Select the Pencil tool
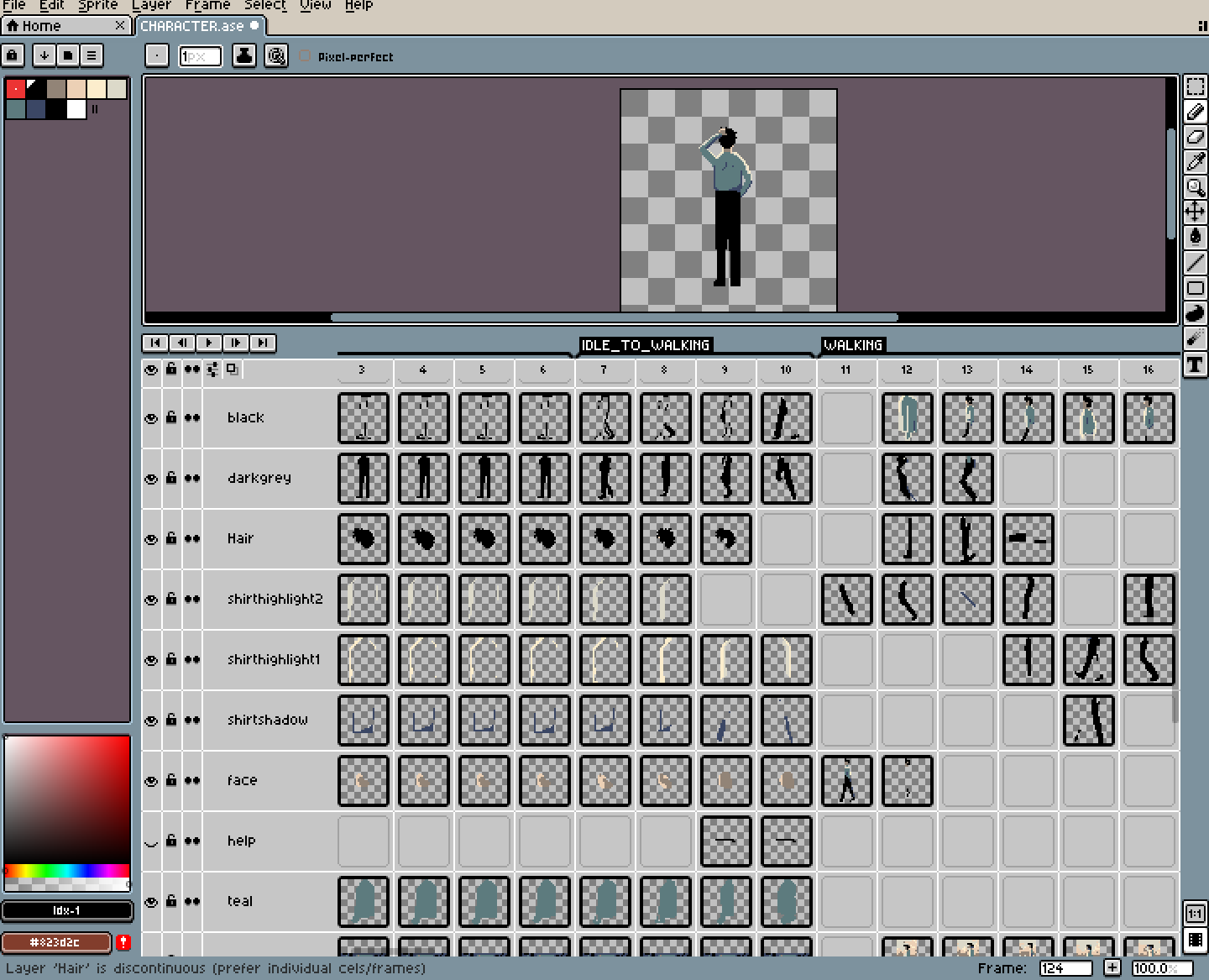Viewport: 1209px width, 980px height. 1196,112
